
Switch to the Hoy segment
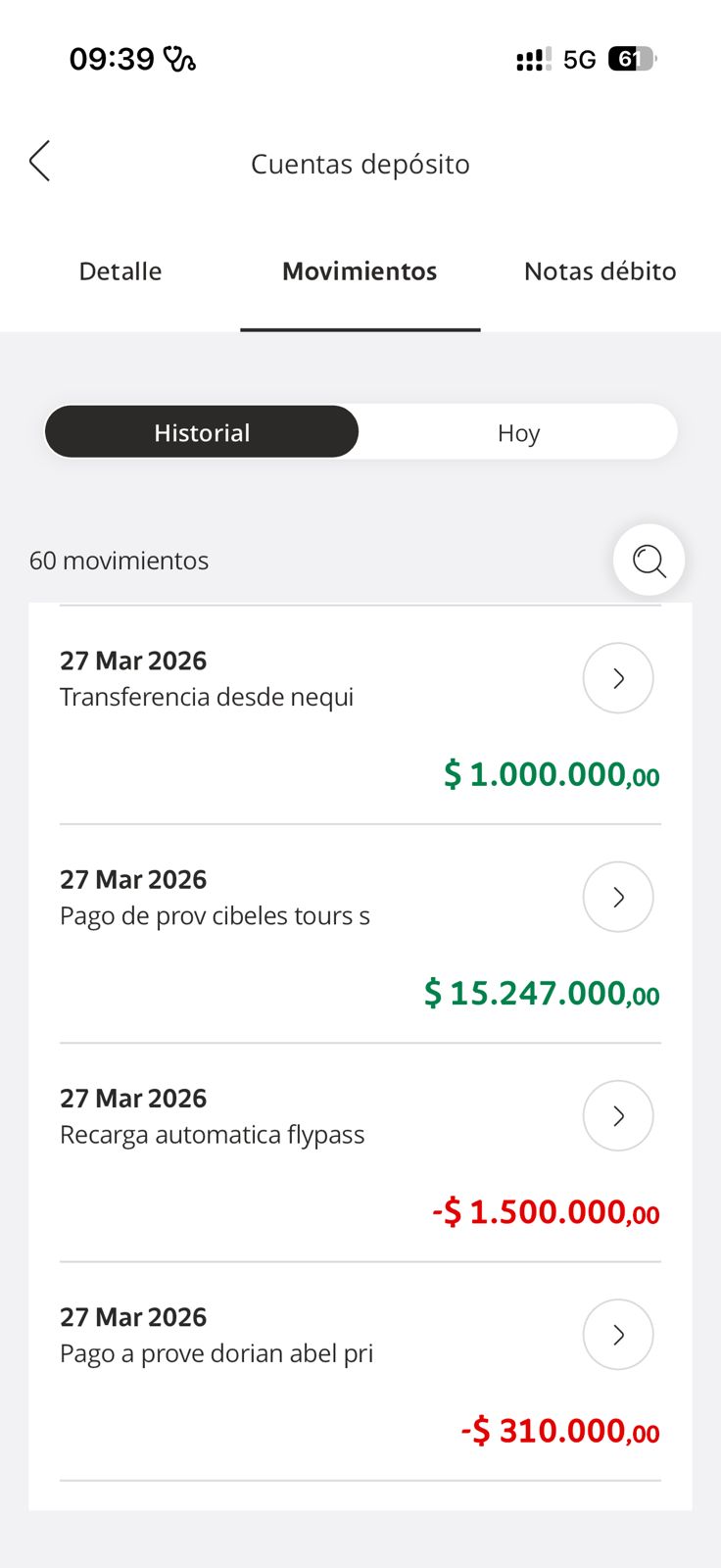pos(518,432)
